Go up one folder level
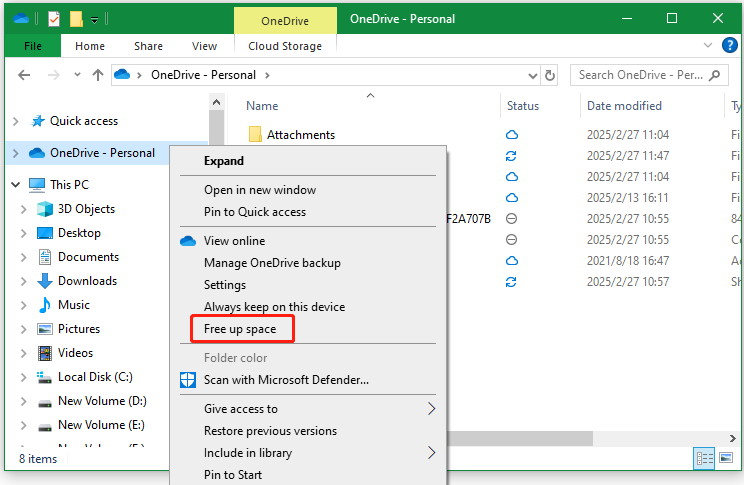This screenshot has height=485, width=744. coord(98,75)
